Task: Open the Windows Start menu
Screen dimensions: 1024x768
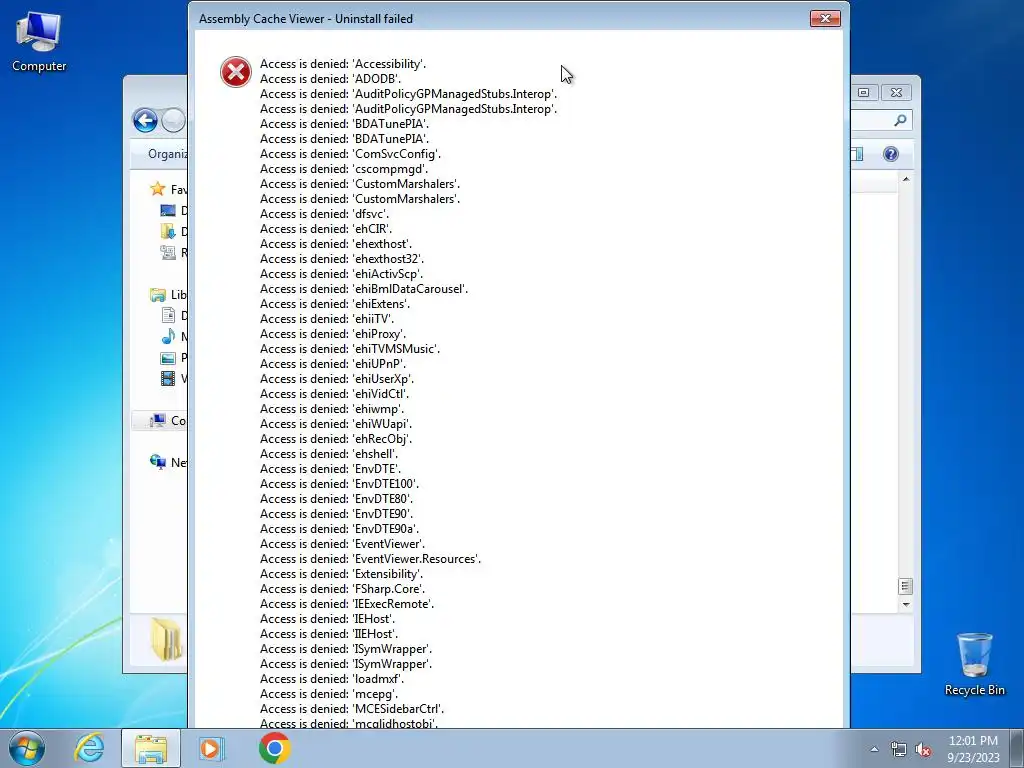Action: pos(27,748)
